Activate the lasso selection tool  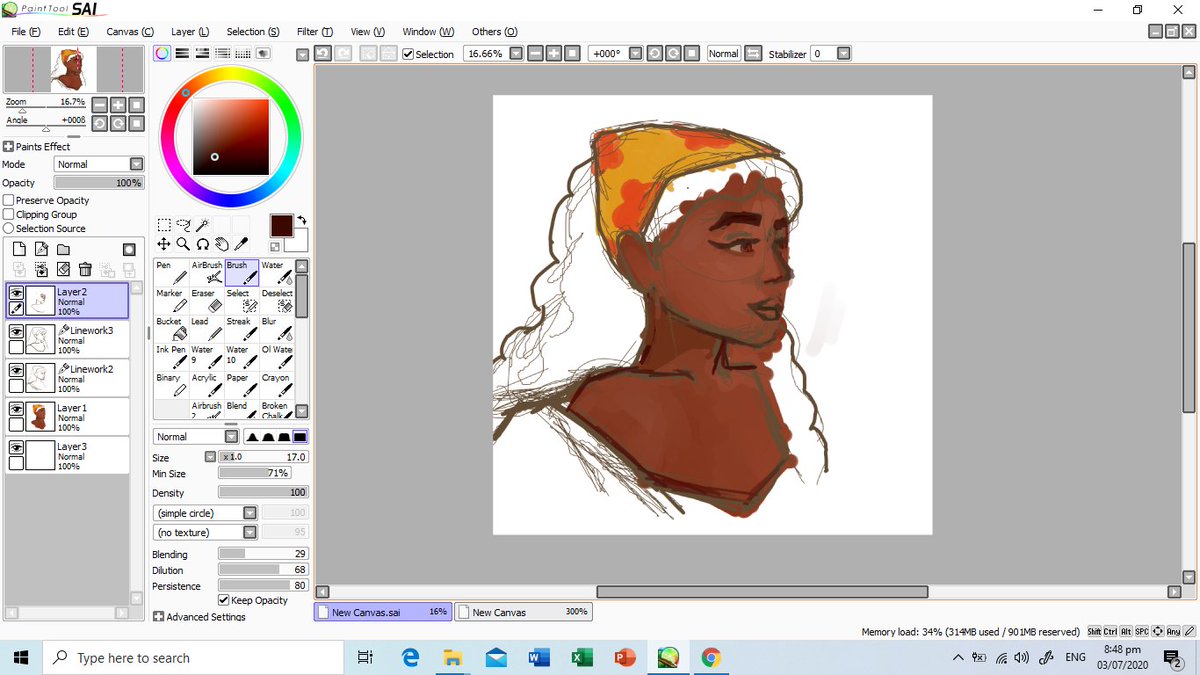point(183,225)
